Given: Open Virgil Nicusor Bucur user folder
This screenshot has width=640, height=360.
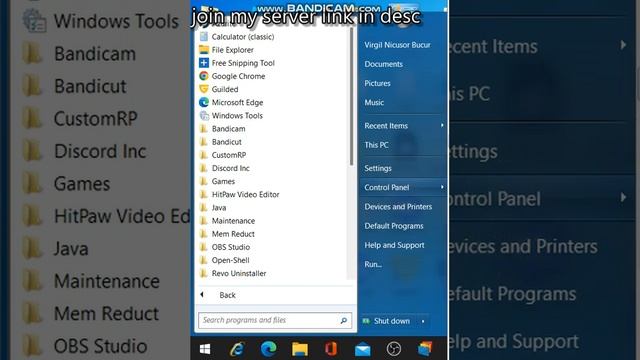Looking at the screenshot, I should tap(397, 45).
